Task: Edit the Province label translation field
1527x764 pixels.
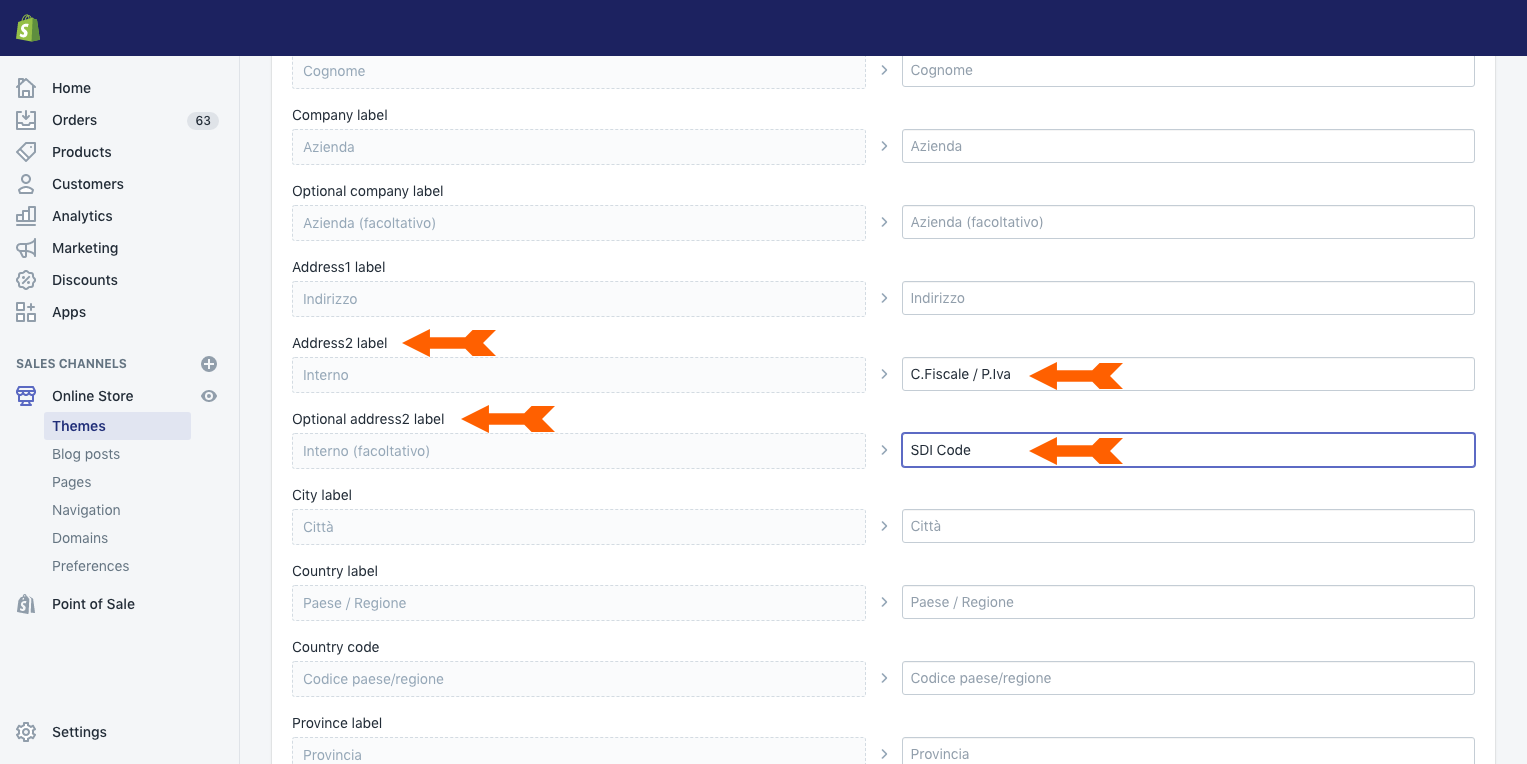Action: [x=1188, y=752]
